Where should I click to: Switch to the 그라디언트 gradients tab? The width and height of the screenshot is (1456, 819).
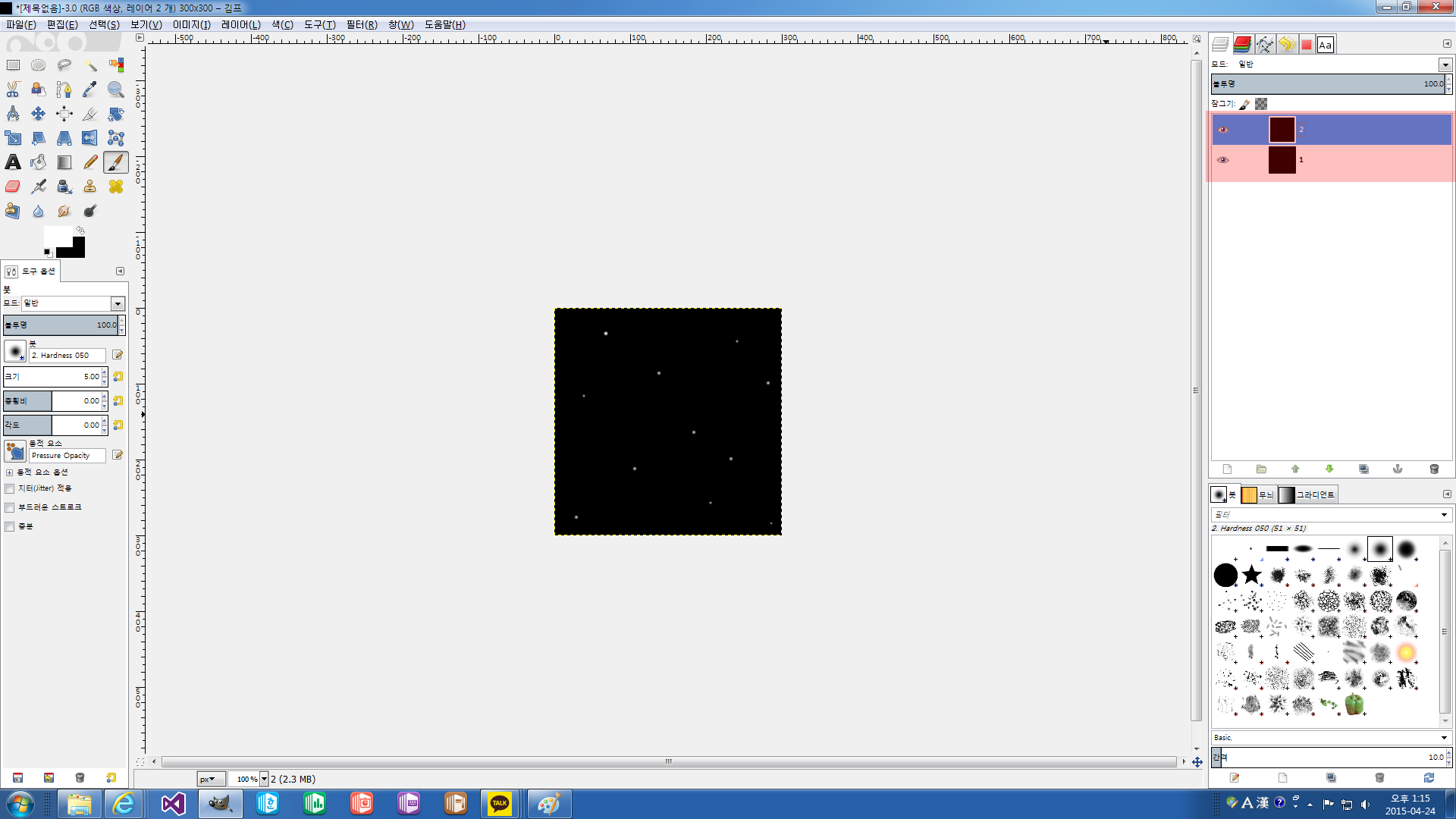[x=1307, y=495]
